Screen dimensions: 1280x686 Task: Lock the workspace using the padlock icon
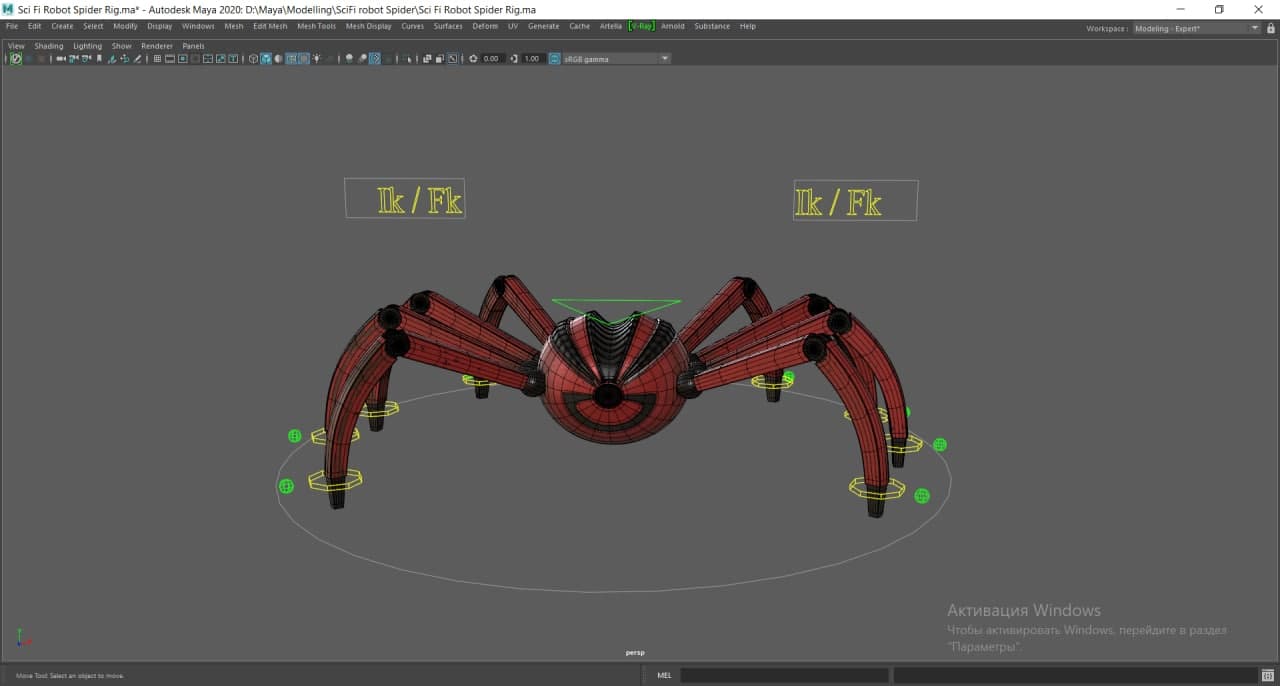click(1271, 28)
